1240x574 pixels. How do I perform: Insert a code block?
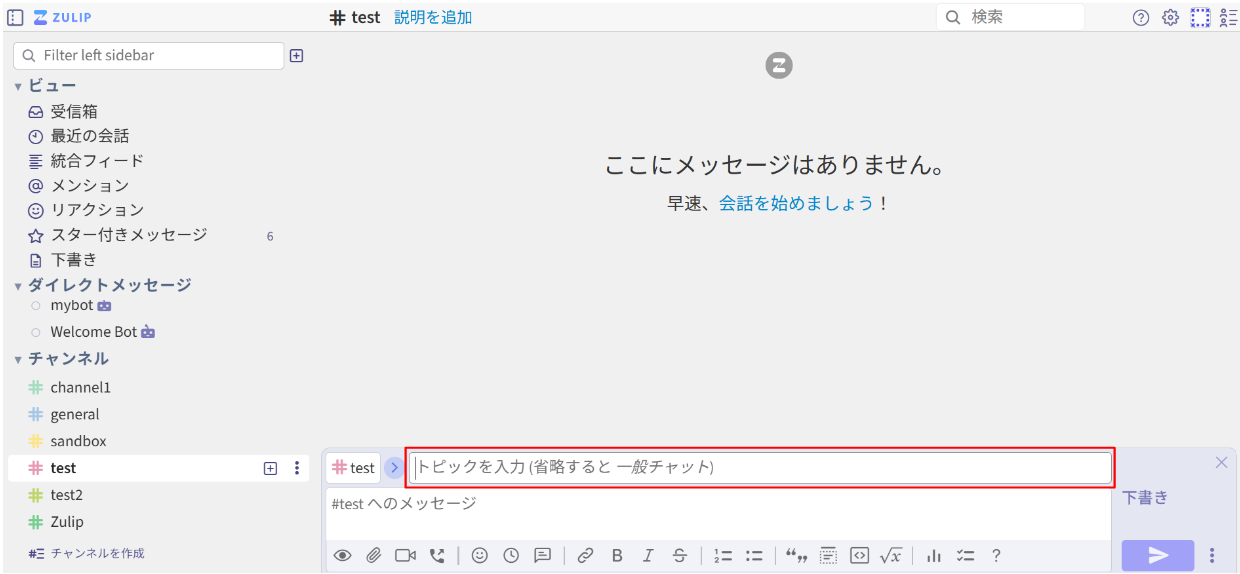coord(859,556)
